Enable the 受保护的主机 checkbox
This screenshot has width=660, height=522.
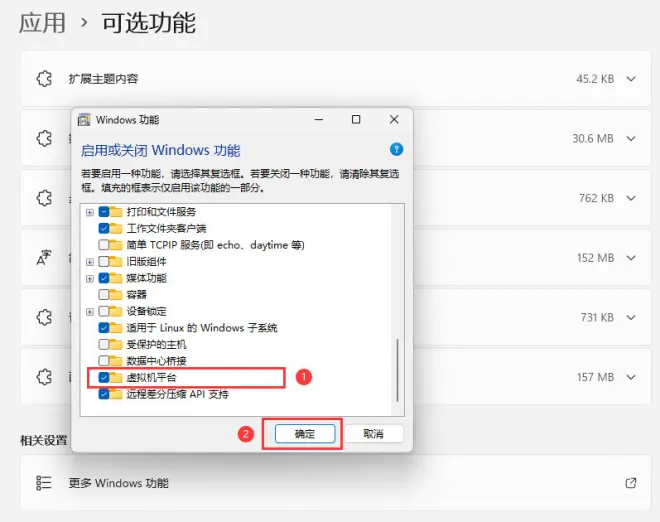click(104, 344)
